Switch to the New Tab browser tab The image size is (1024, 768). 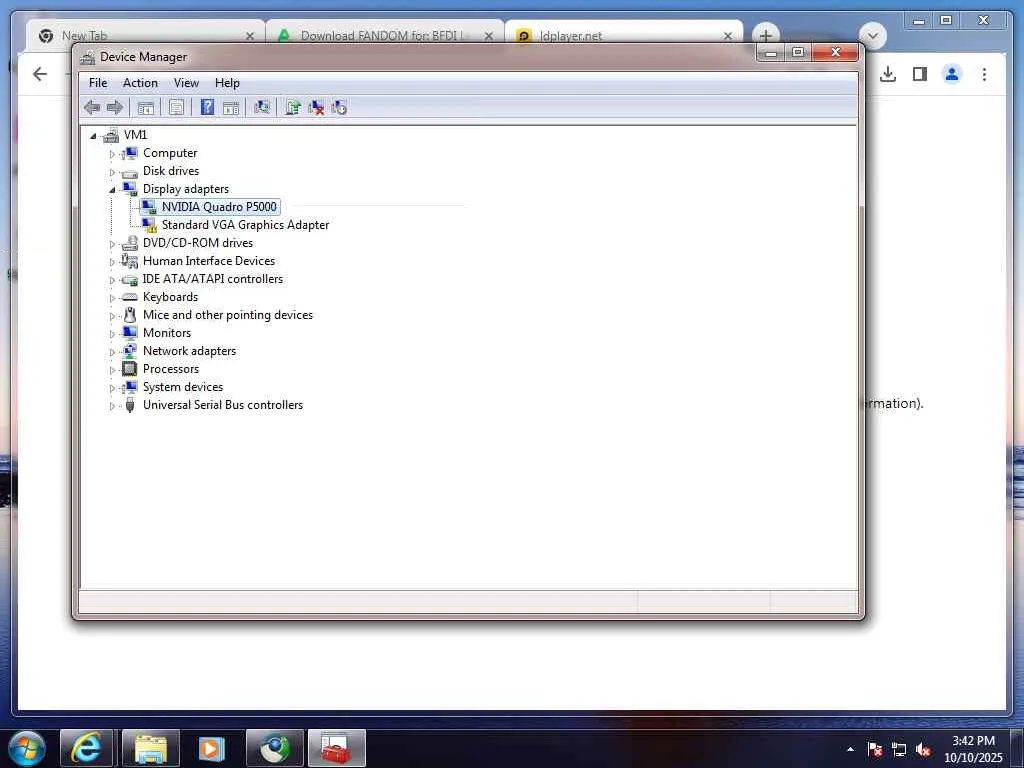point(145,35)
